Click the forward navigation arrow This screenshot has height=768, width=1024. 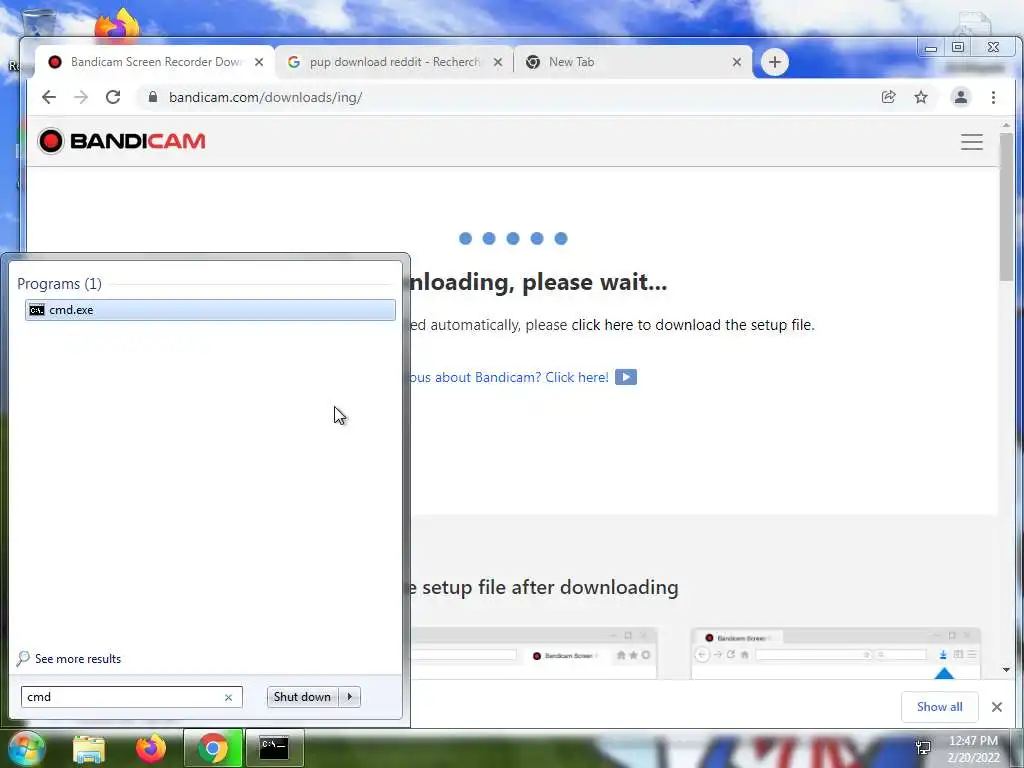point(81,97)
